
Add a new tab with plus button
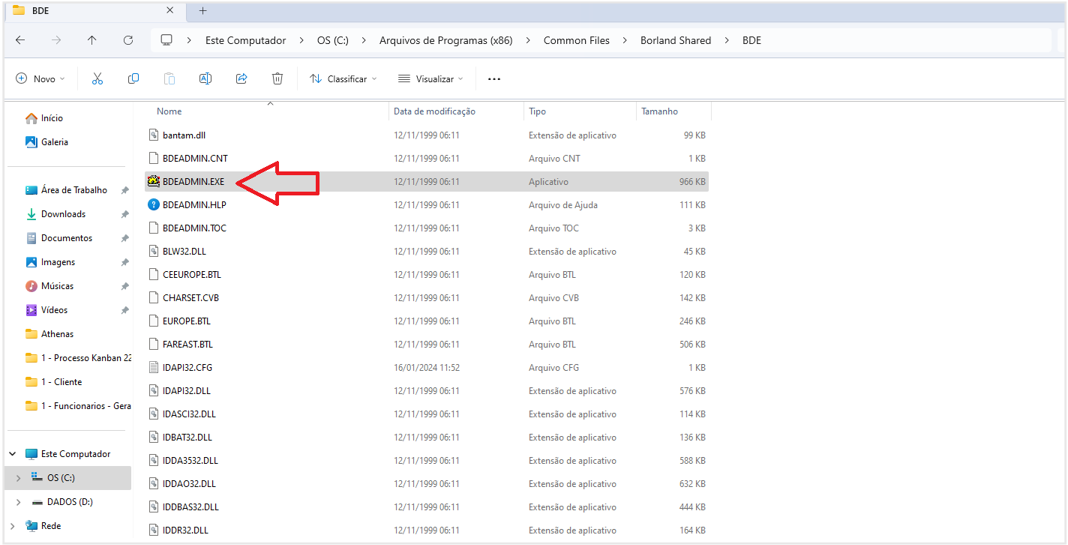[x=202, y=11]
